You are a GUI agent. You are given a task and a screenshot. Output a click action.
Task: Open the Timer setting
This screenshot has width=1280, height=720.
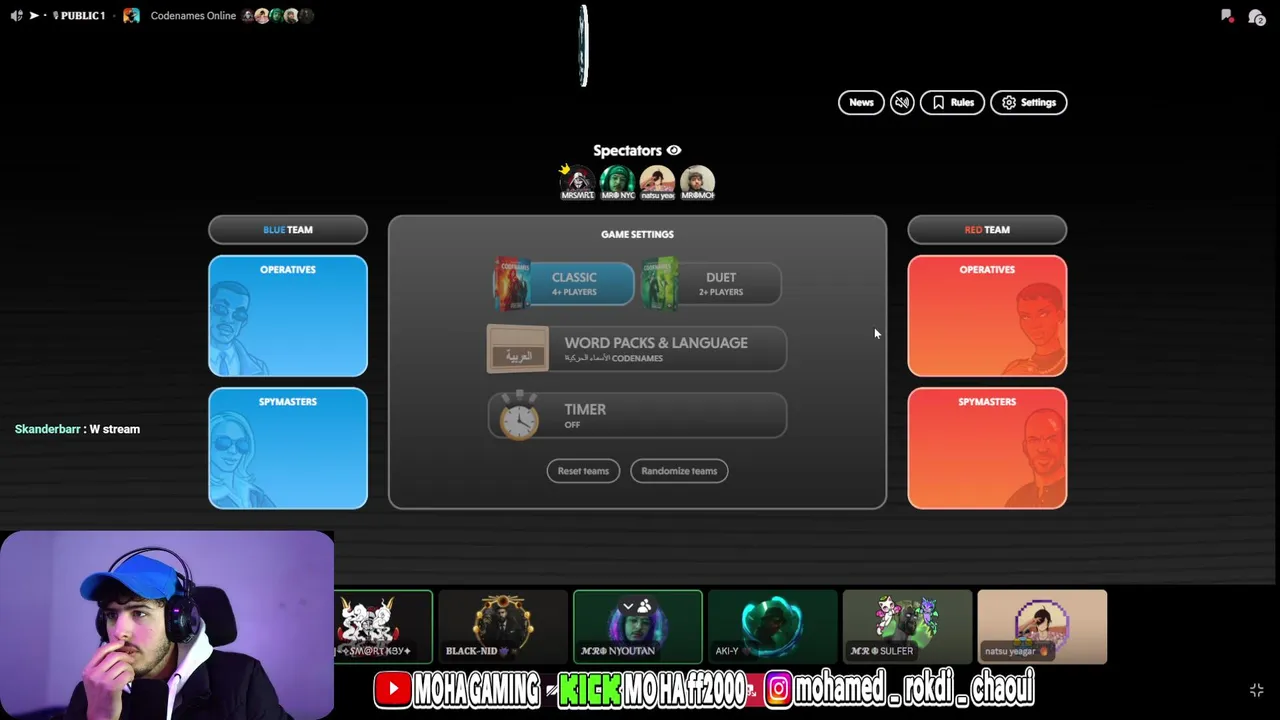[x=637, y=416]
